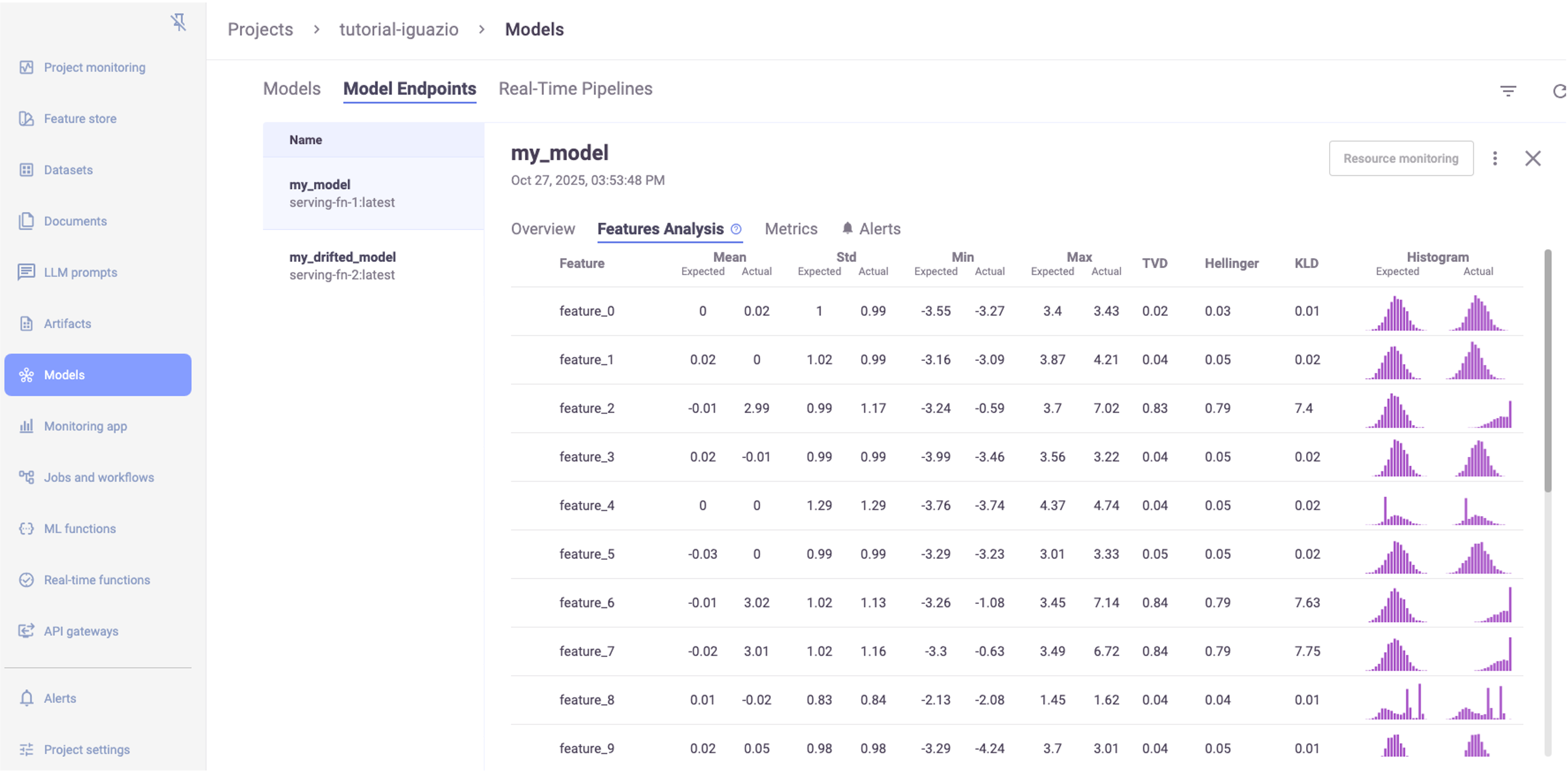Click the Monitoring app chart icon
This screenshot has width=1568, height=773.
click(26, 426)
